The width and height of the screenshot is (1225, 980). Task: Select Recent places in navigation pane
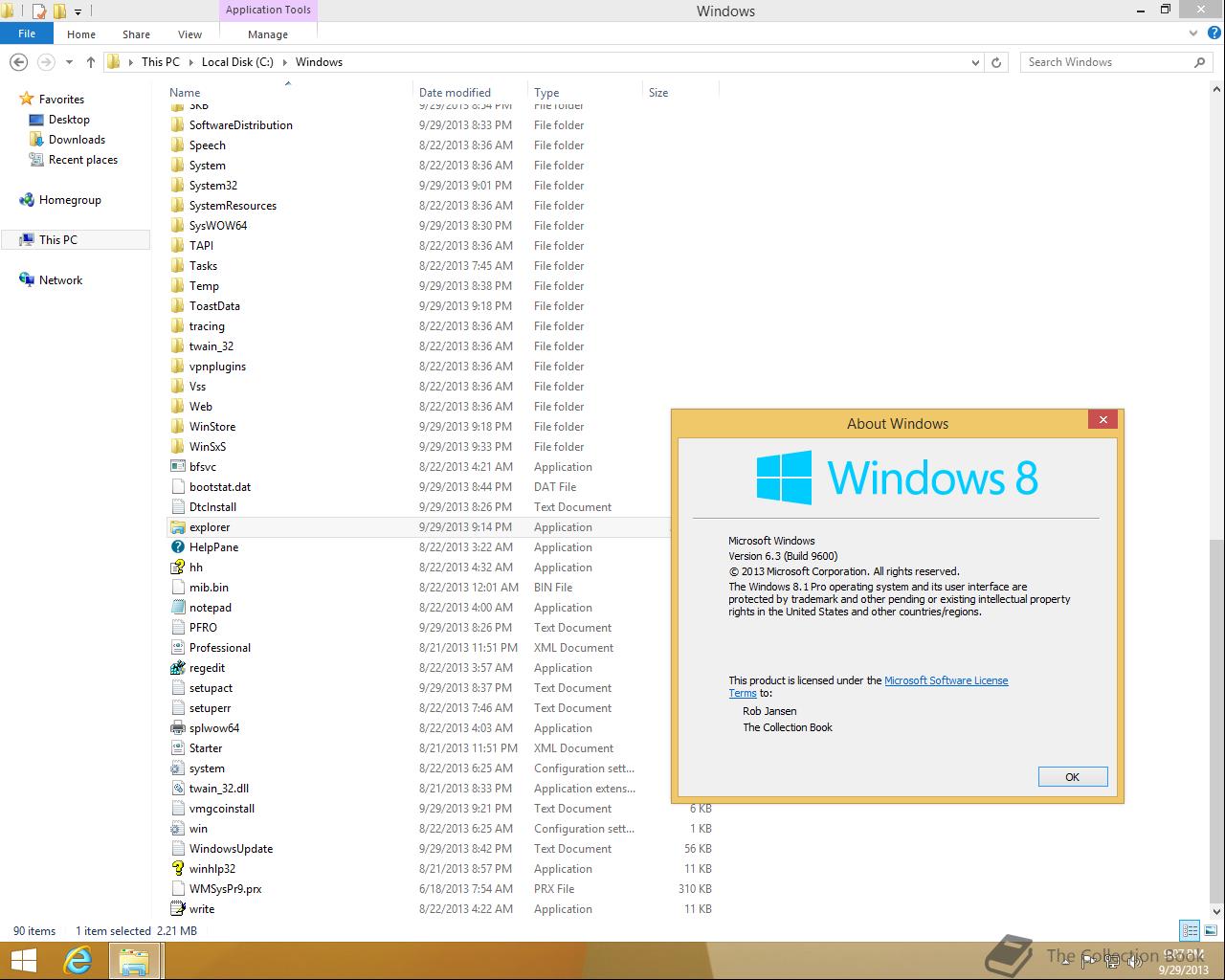[83, 160]
